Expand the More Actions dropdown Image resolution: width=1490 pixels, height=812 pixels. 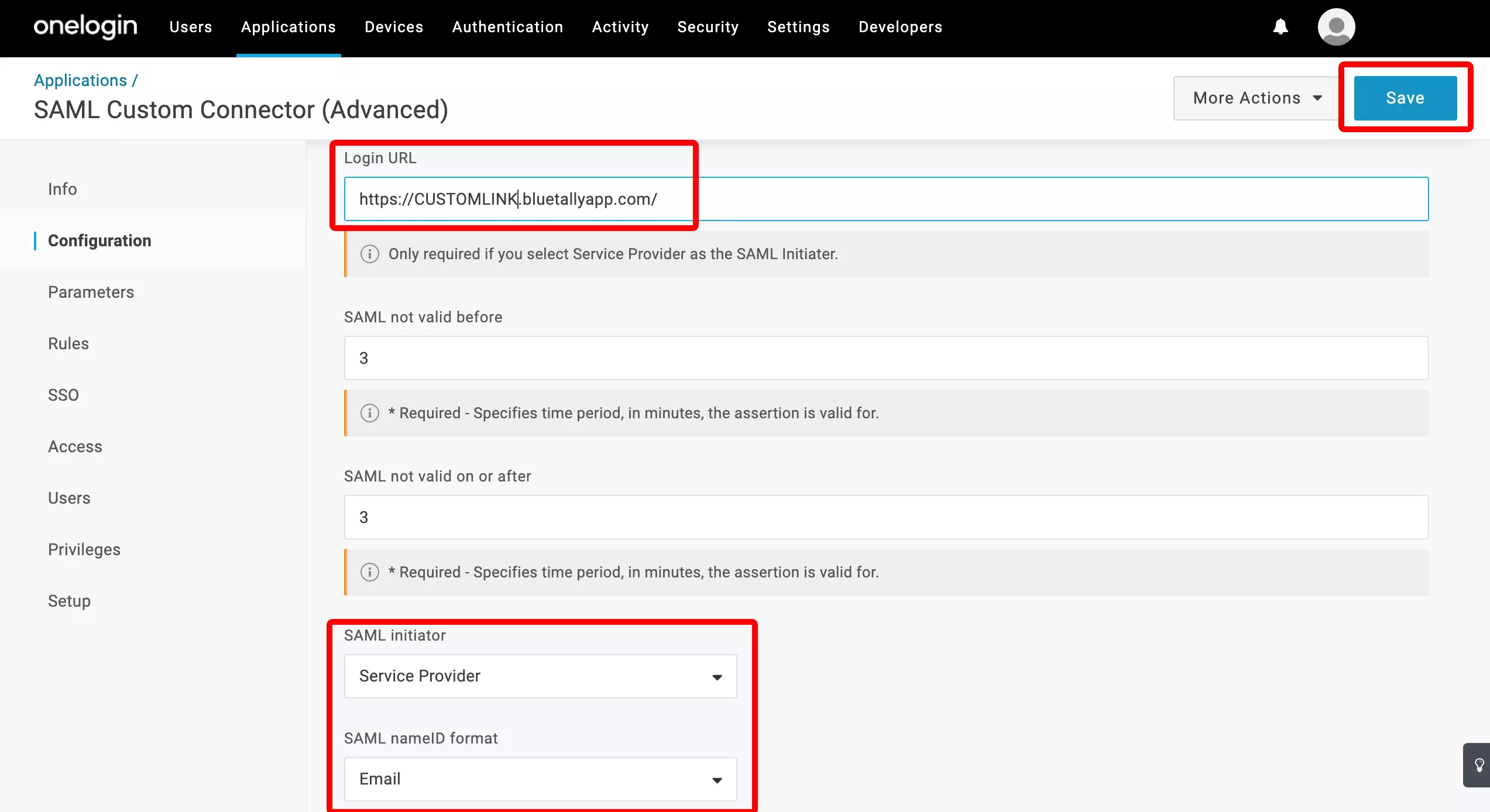pyautogui.click(x=1257, y=98)
